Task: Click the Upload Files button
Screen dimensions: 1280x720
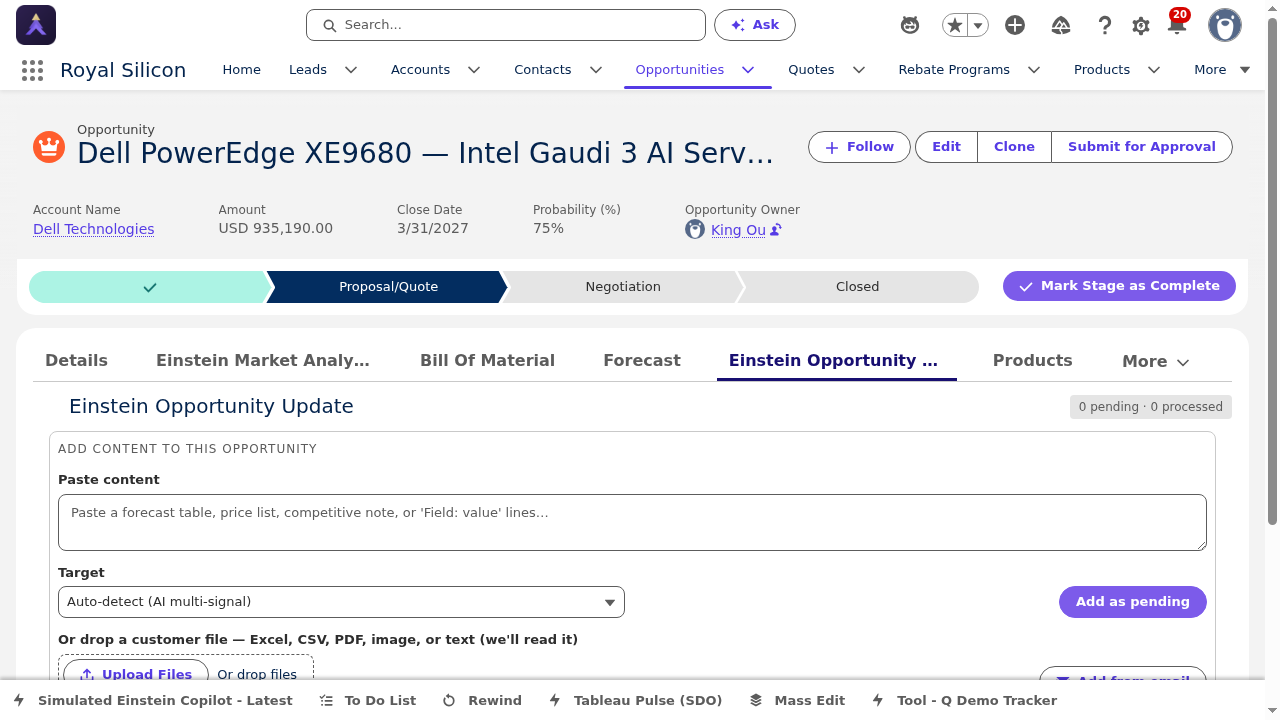Action: 136,674
